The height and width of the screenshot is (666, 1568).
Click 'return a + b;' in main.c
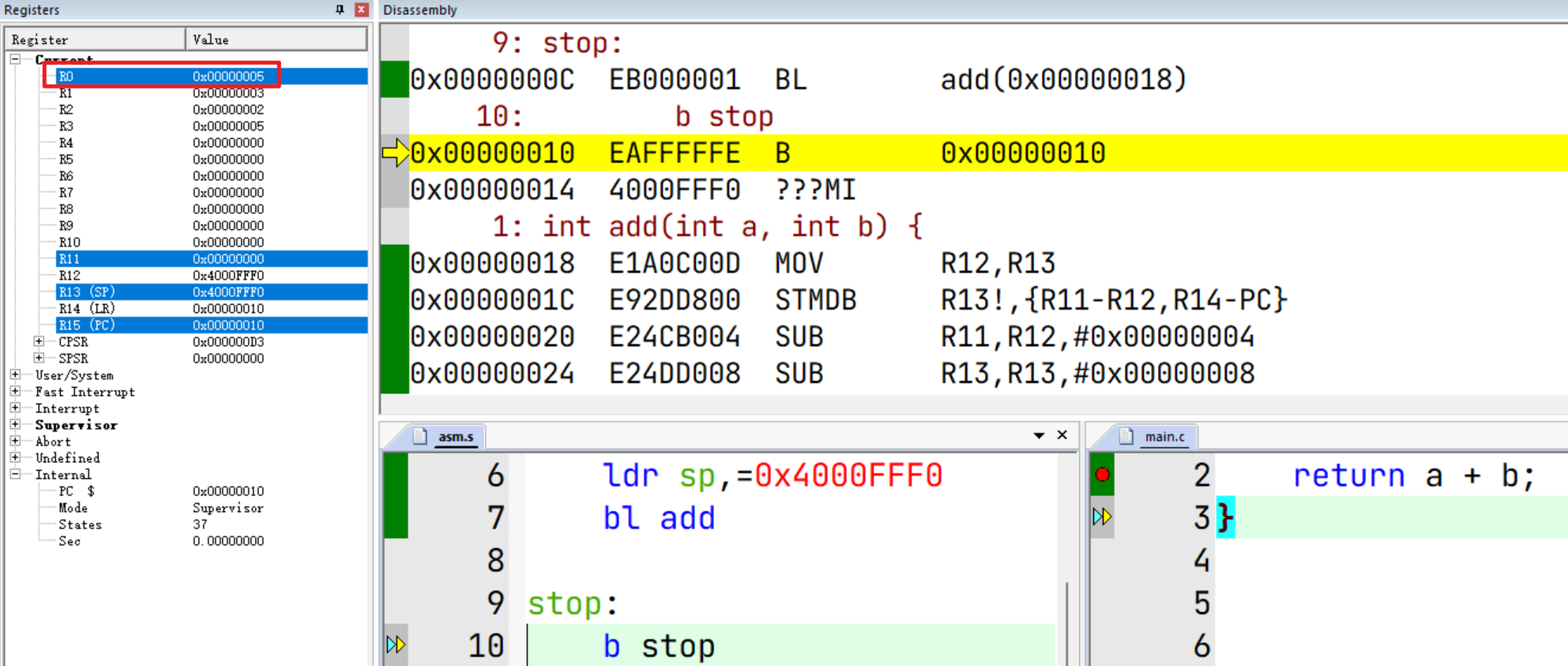click(1414, 475)
